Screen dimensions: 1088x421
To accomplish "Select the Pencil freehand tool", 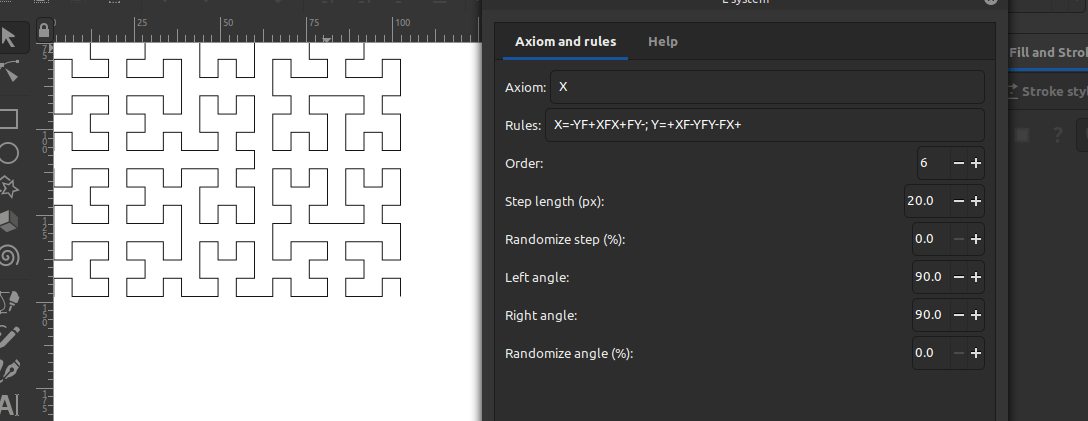I will point(8,336).
